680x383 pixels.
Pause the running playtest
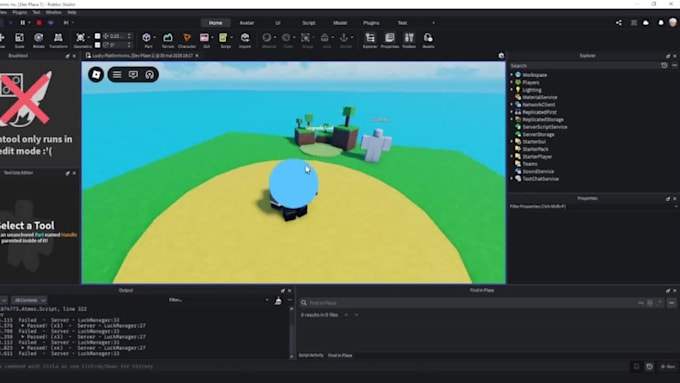(x=23, y=23)
